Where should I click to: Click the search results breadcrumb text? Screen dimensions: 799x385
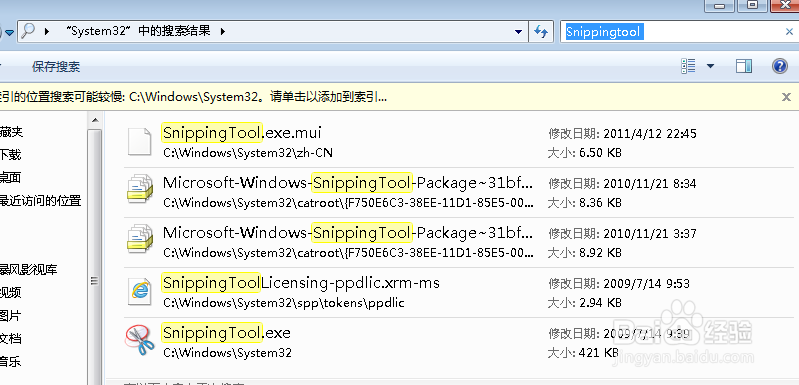click(x=139, y=31)
